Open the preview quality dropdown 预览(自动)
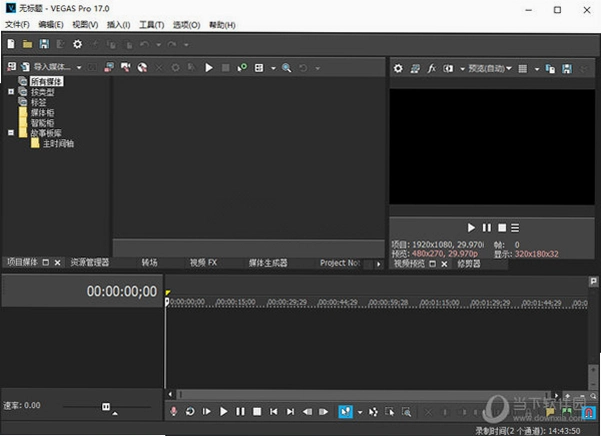 [x=490, y=69]
